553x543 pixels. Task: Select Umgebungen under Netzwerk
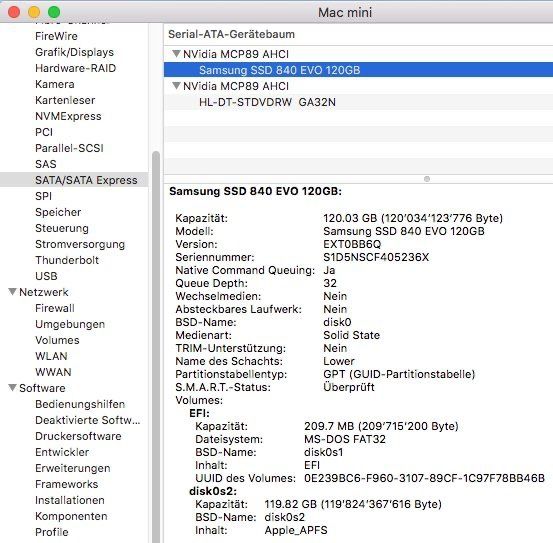coord(70,324)
